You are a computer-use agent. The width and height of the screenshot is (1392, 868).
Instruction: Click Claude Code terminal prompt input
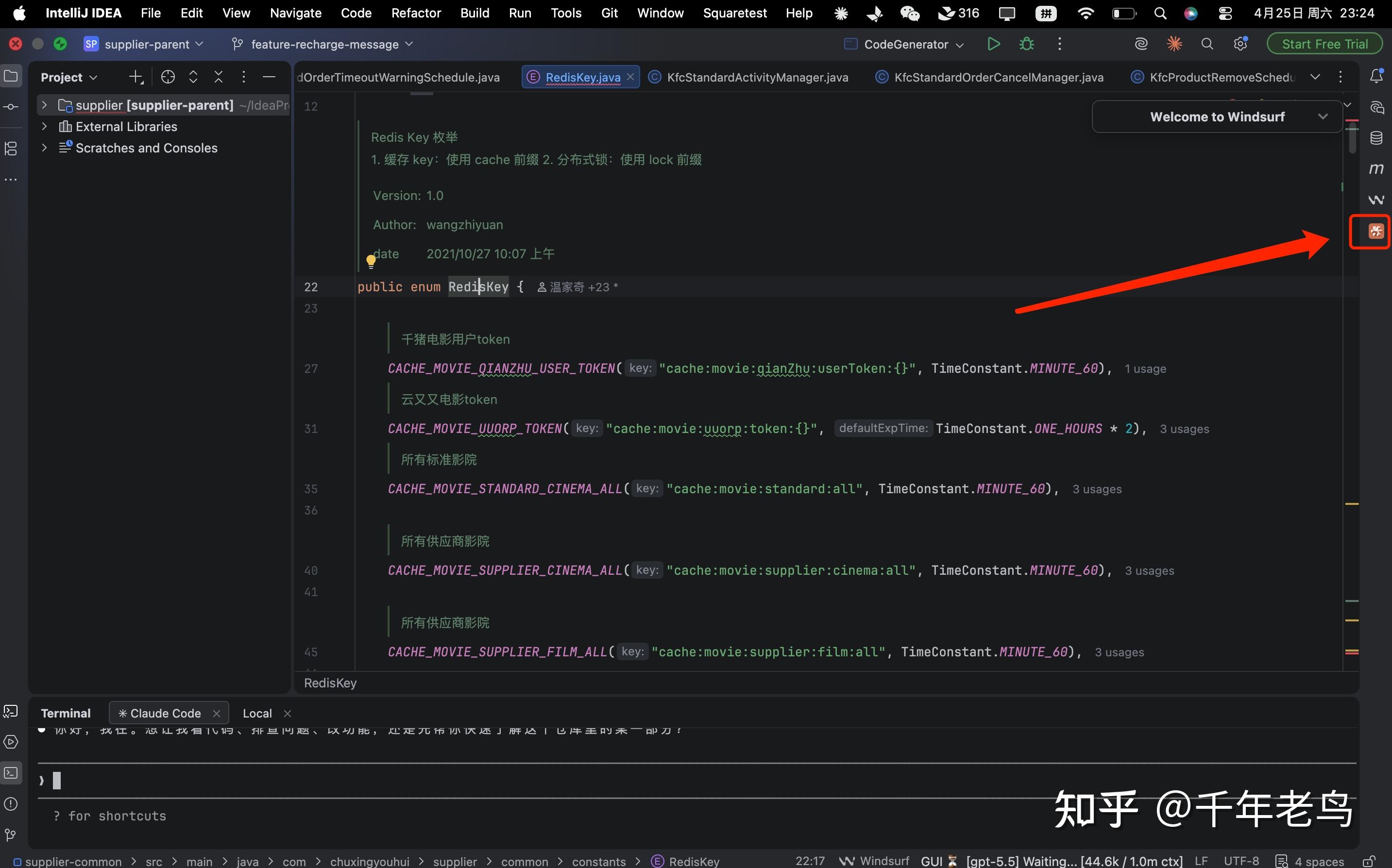pos(696,780)
